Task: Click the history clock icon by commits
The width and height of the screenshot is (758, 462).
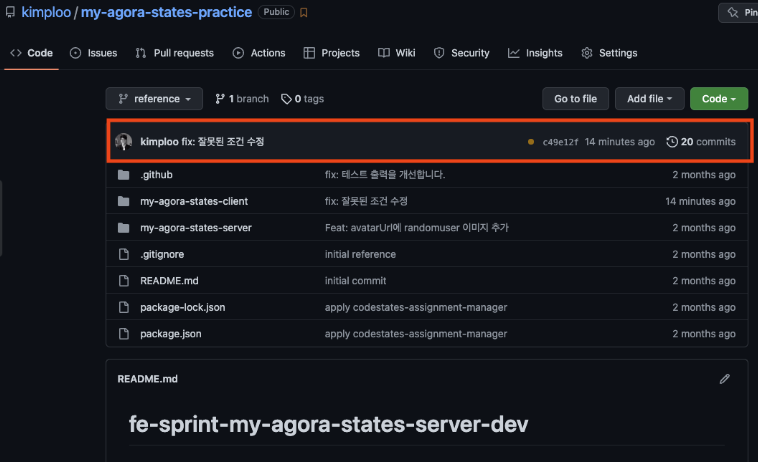Action: (x=672, y=142)
